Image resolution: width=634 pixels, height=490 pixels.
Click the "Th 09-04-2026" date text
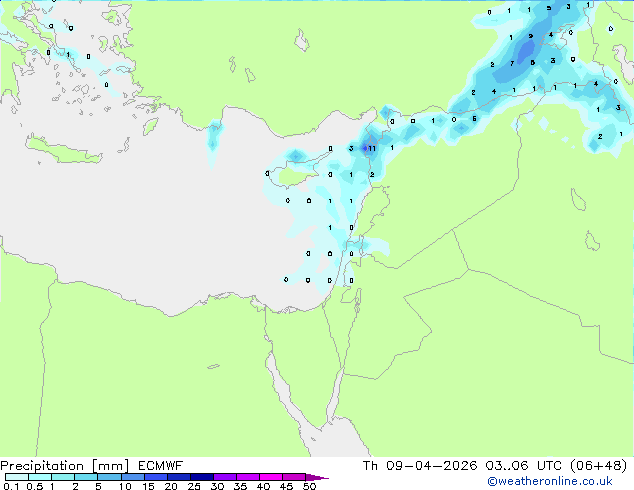pos(420,466)
